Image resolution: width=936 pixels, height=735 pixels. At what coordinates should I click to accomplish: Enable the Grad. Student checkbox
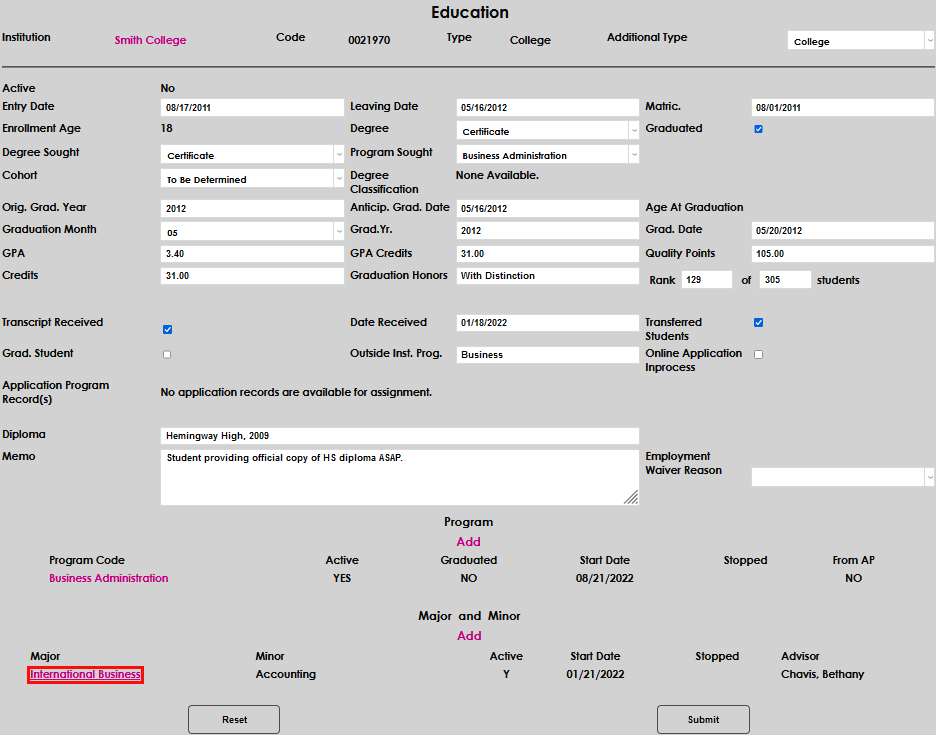click(167, 354)
